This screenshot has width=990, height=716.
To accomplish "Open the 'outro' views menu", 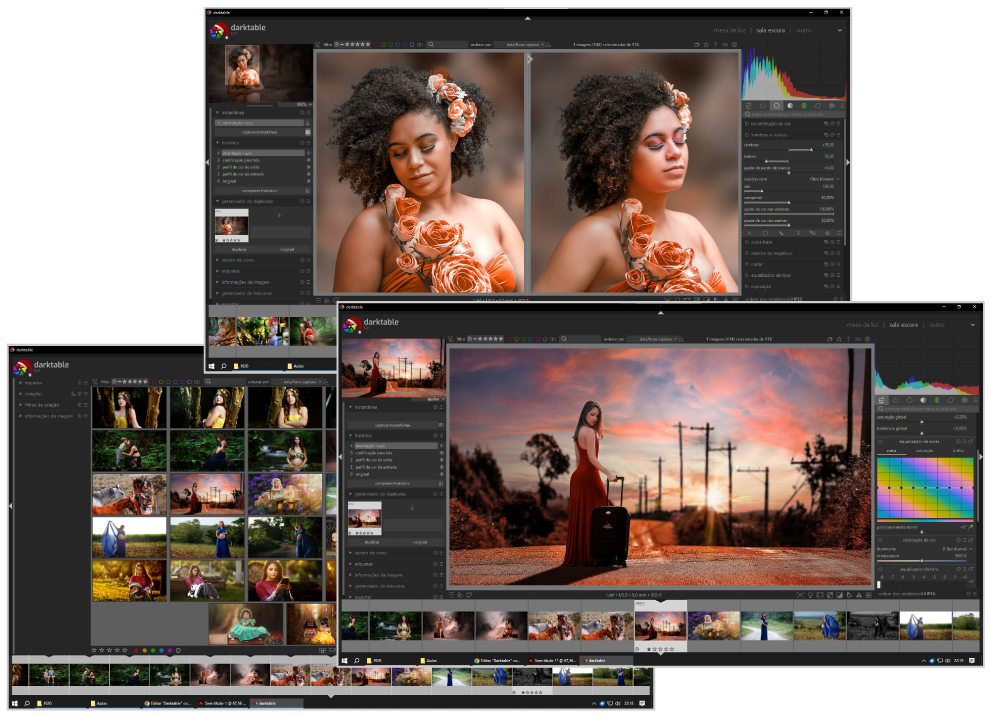I will (937, 324).
